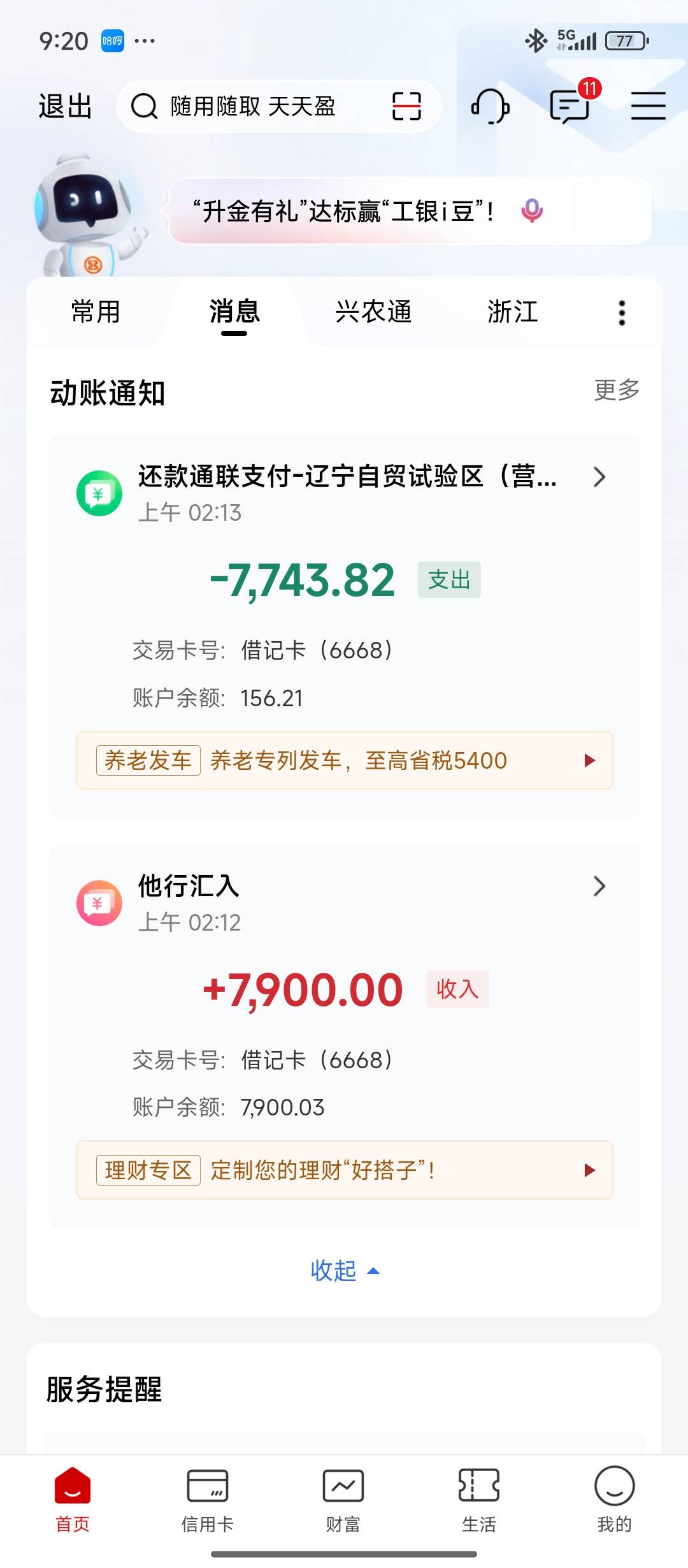Open the 养老专列发车 promotion banner
The height and width of the screenshot is (1568, 688).
(x=344, y=760)
